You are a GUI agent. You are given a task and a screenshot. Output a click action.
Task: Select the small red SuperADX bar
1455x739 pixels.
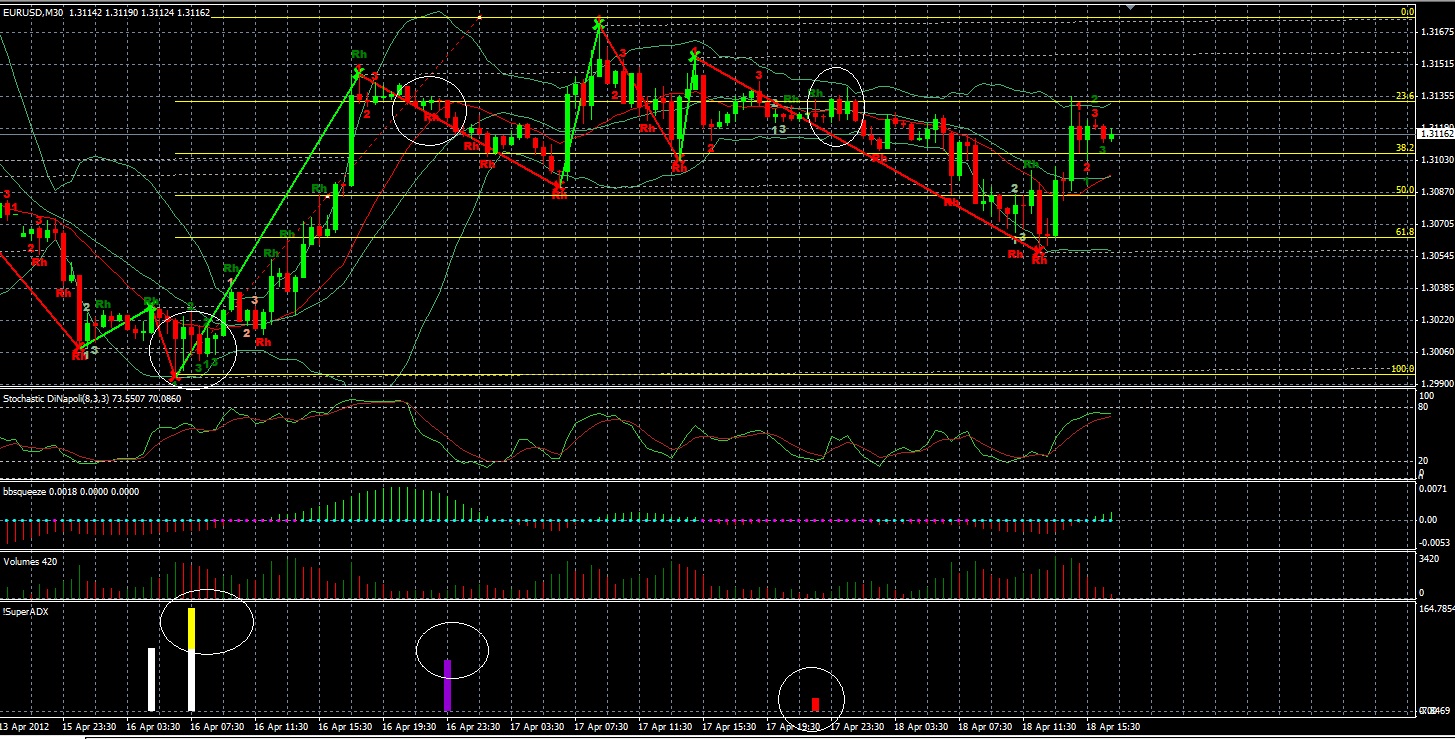[815, 704]
